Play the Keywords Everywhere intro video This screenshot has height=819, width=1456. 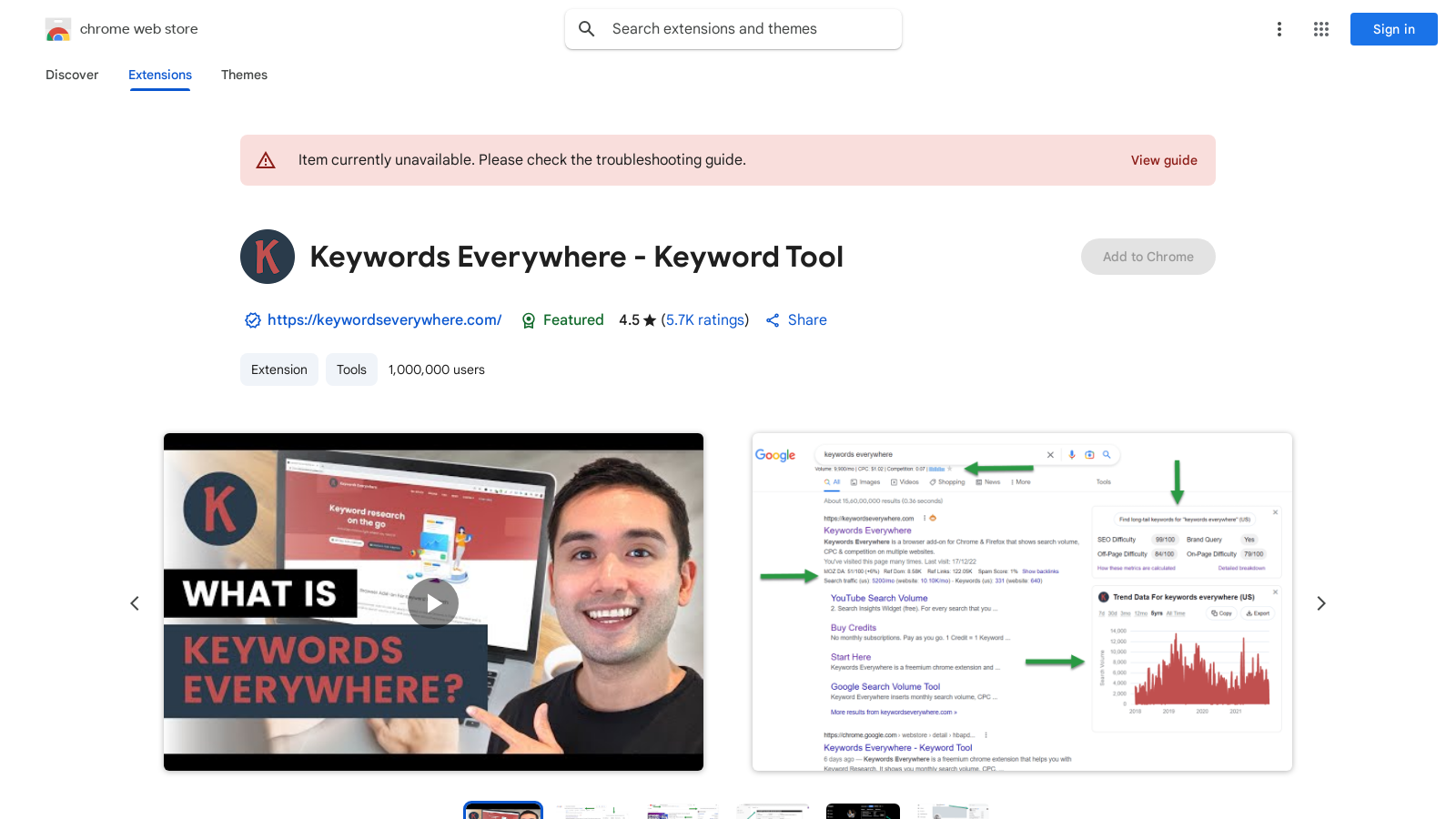click(432, 602)
